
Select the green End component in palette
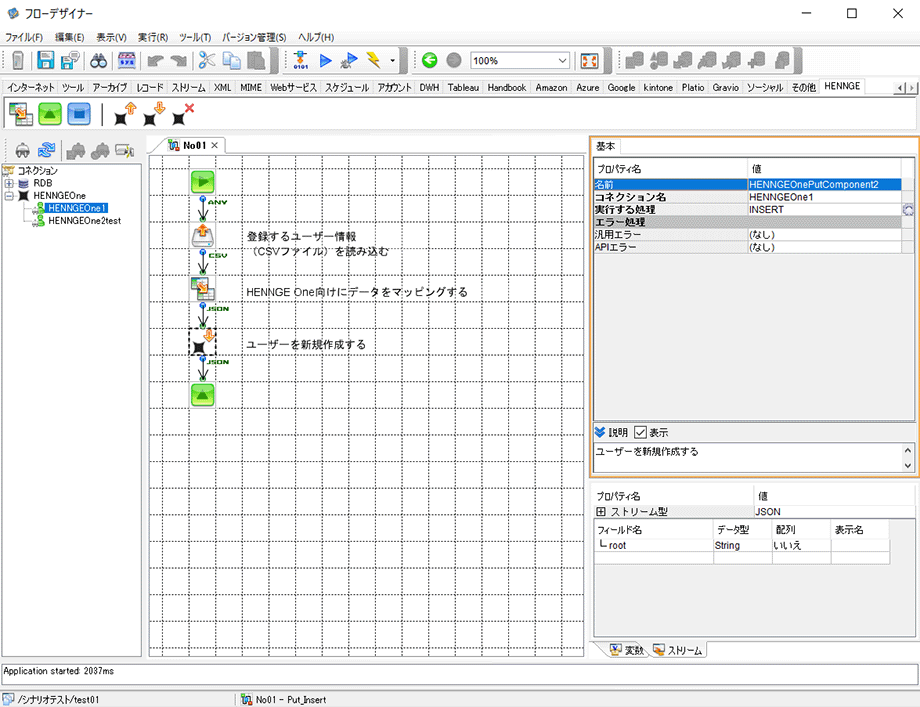[x=50, y=113]
